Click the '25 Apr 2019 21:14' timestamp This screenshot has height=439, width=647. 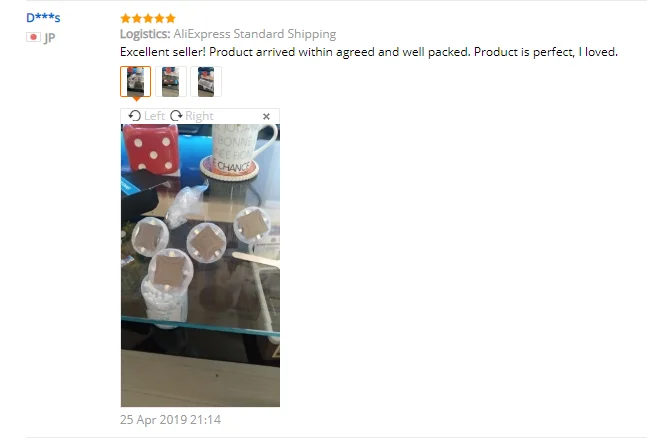click(170, 420)
